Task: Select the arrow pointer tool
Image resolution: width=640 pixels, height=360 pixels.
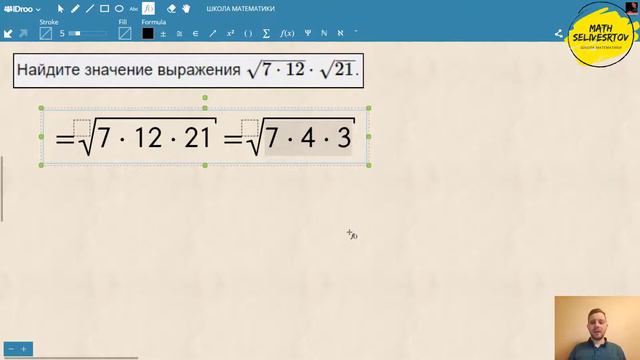Action: pyautogui.click(x=60, y=9)
